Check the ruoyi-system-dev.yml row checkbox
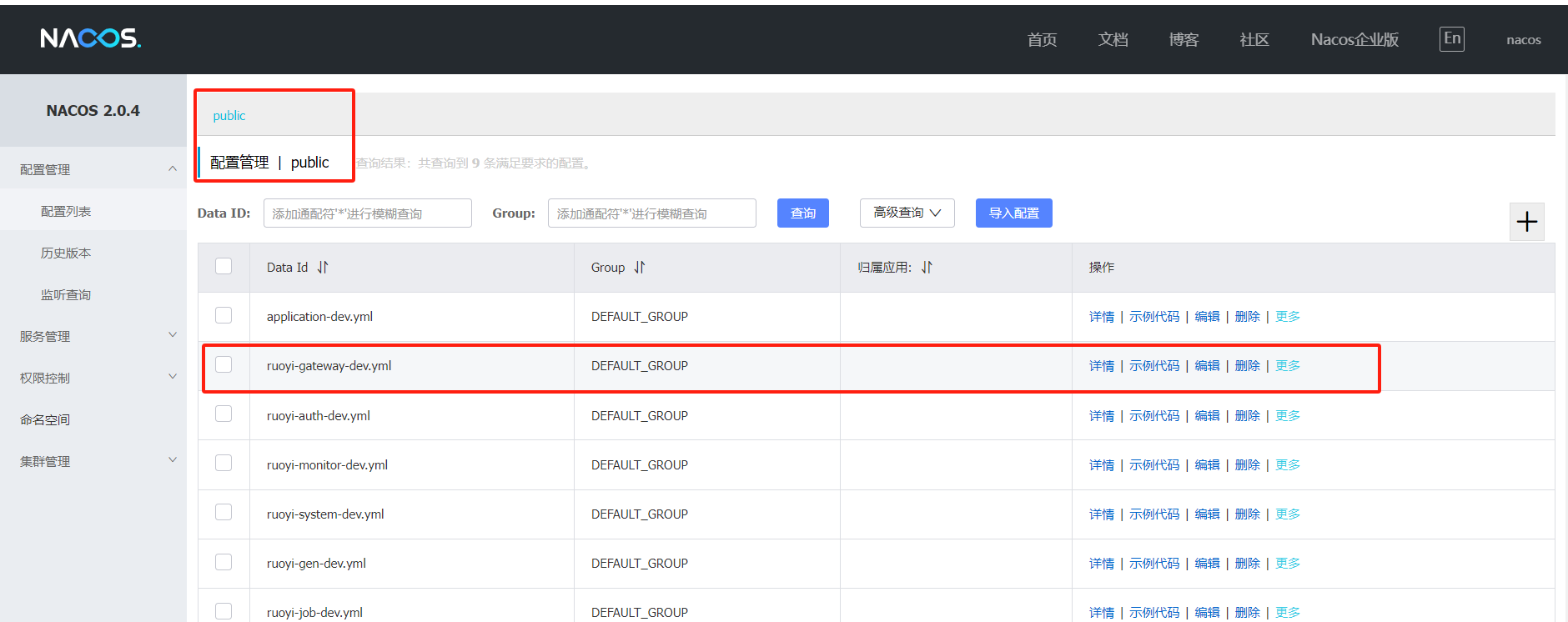 click(224, 512)
